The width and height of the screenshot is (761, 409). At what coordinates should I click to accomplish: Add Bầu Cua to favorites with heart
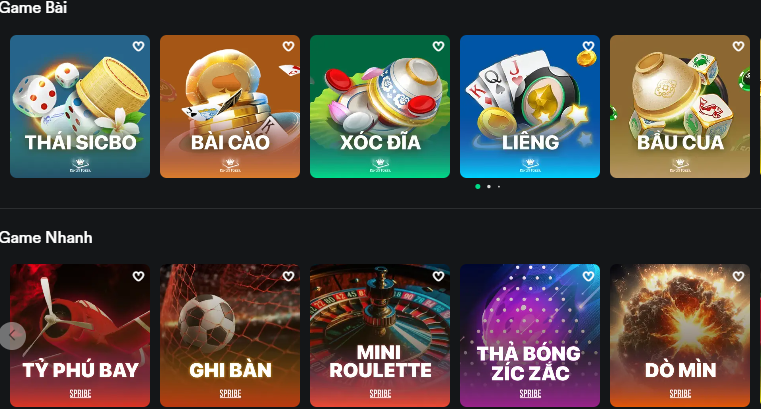[738, 46]
